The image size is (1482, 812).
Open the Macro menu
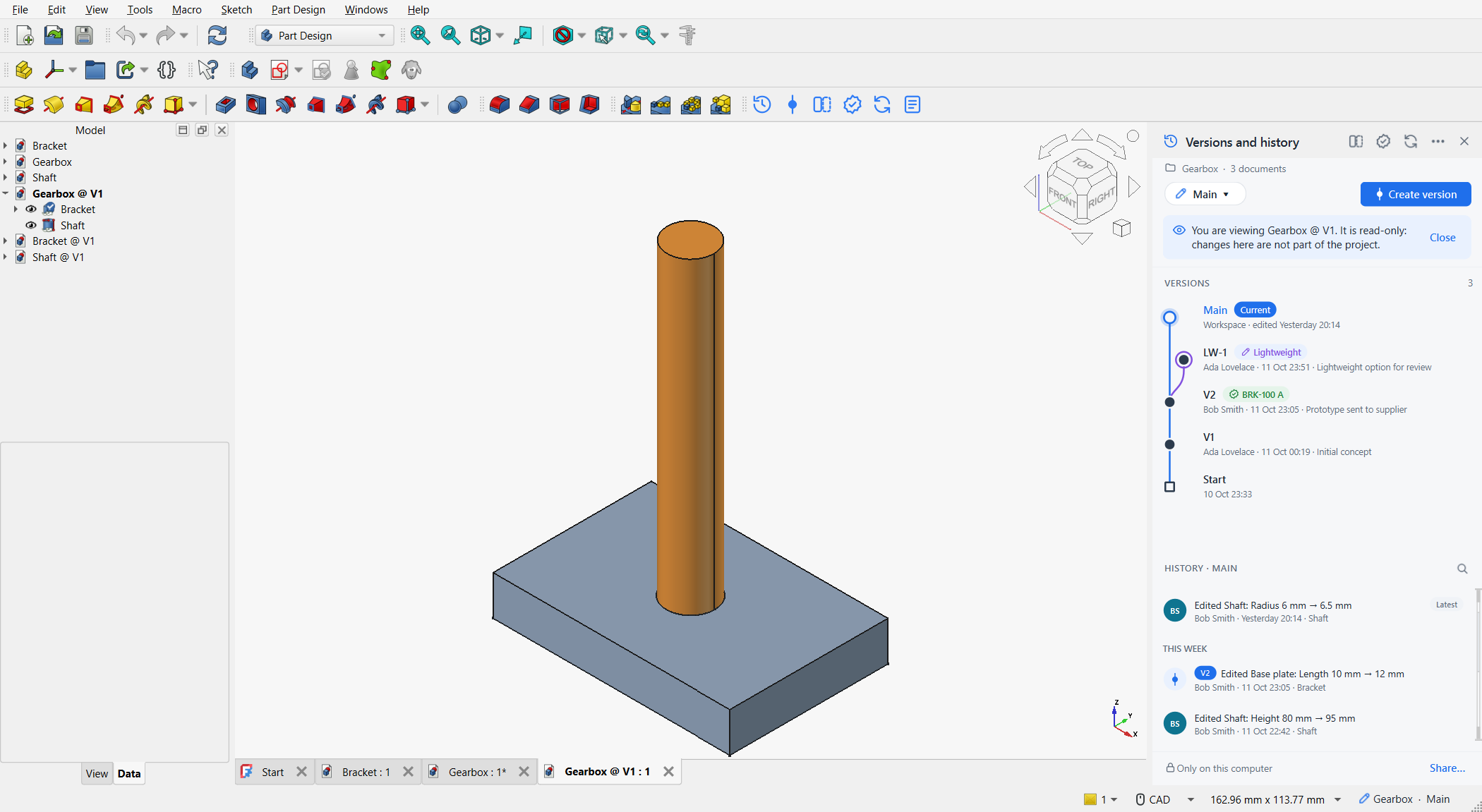click(186, 10)
